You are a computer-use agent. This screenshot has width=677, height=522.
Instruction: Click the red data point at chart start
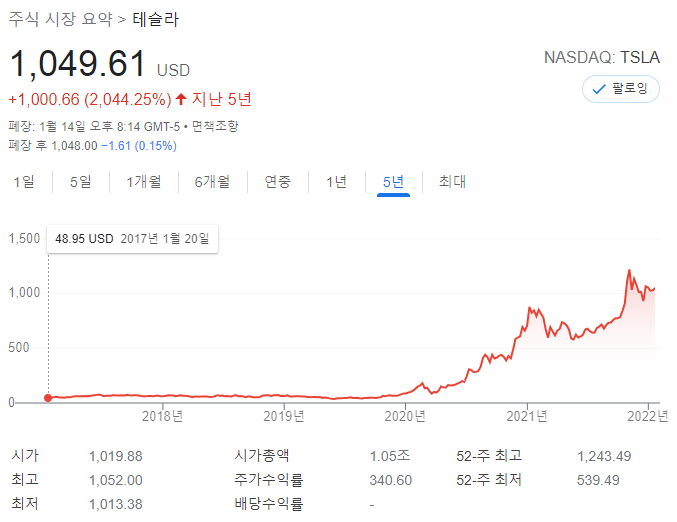pyautogui.click(x=48, y=398)
